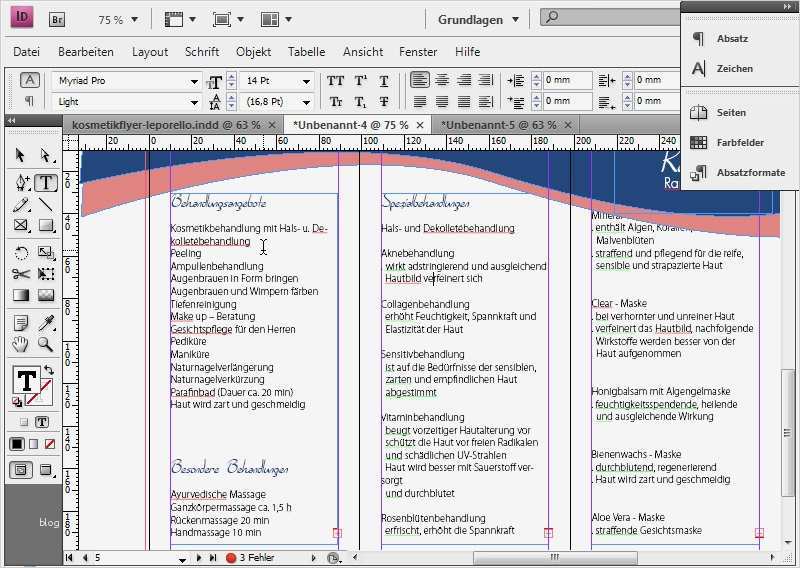Toggle Subscript formatting
Screen dimensions: 800x568
[360, 102]
